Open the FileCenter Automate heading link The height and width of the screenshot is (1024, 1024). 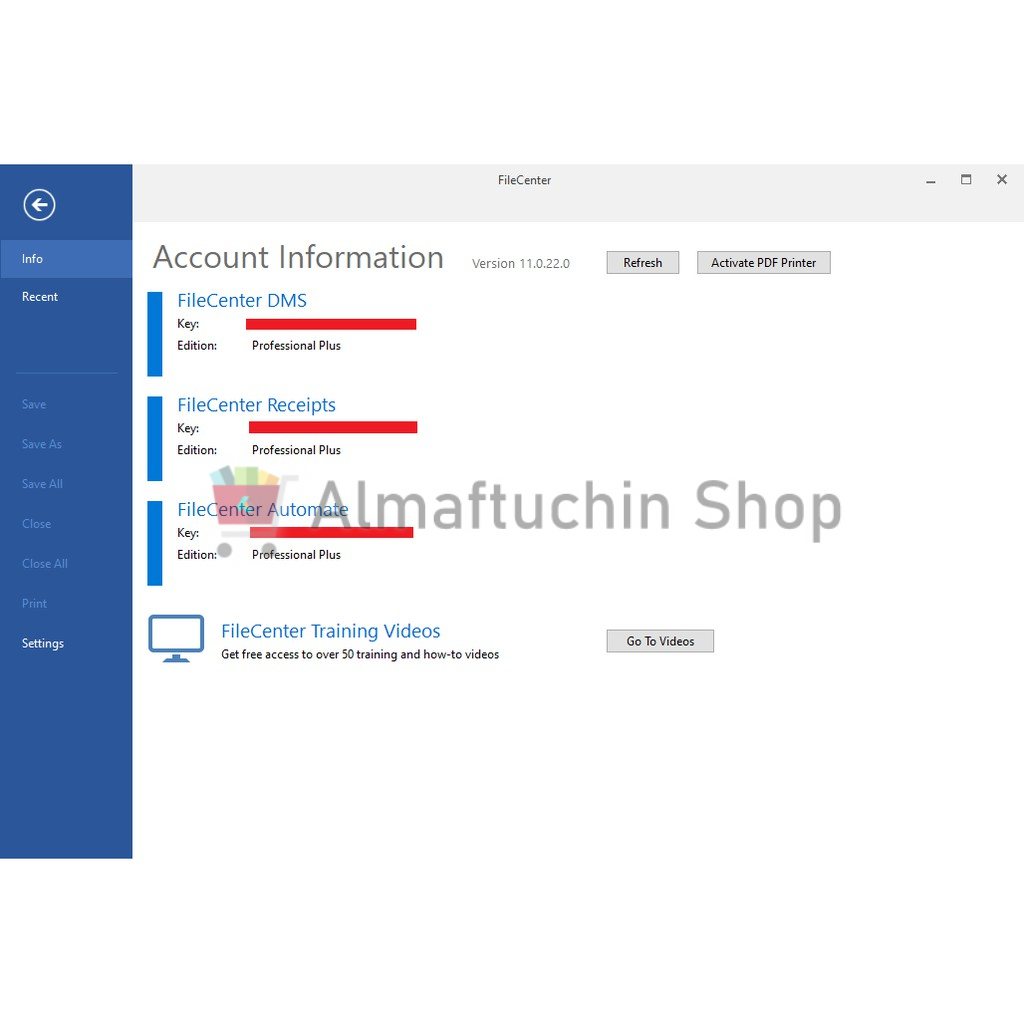tap(263, 509)
